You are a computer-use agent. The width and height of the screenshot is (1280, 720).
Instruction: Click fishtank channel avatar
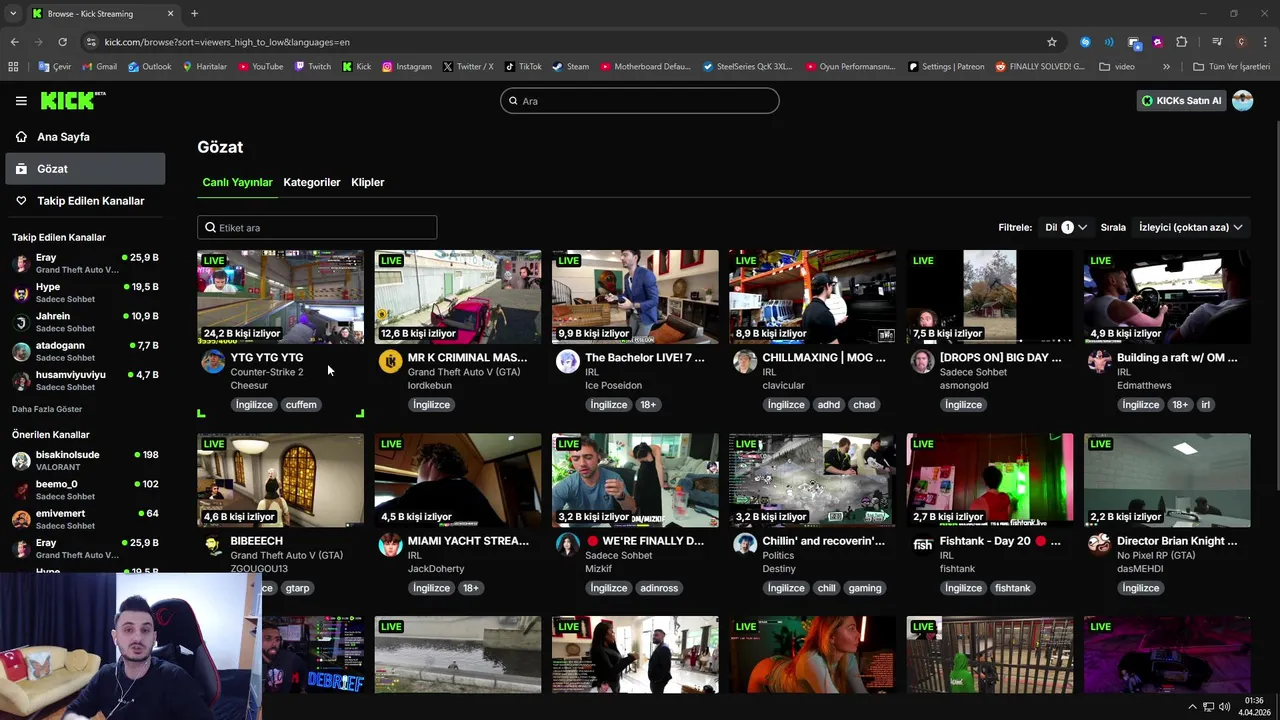pyautogui.click(x=922, y=544)
